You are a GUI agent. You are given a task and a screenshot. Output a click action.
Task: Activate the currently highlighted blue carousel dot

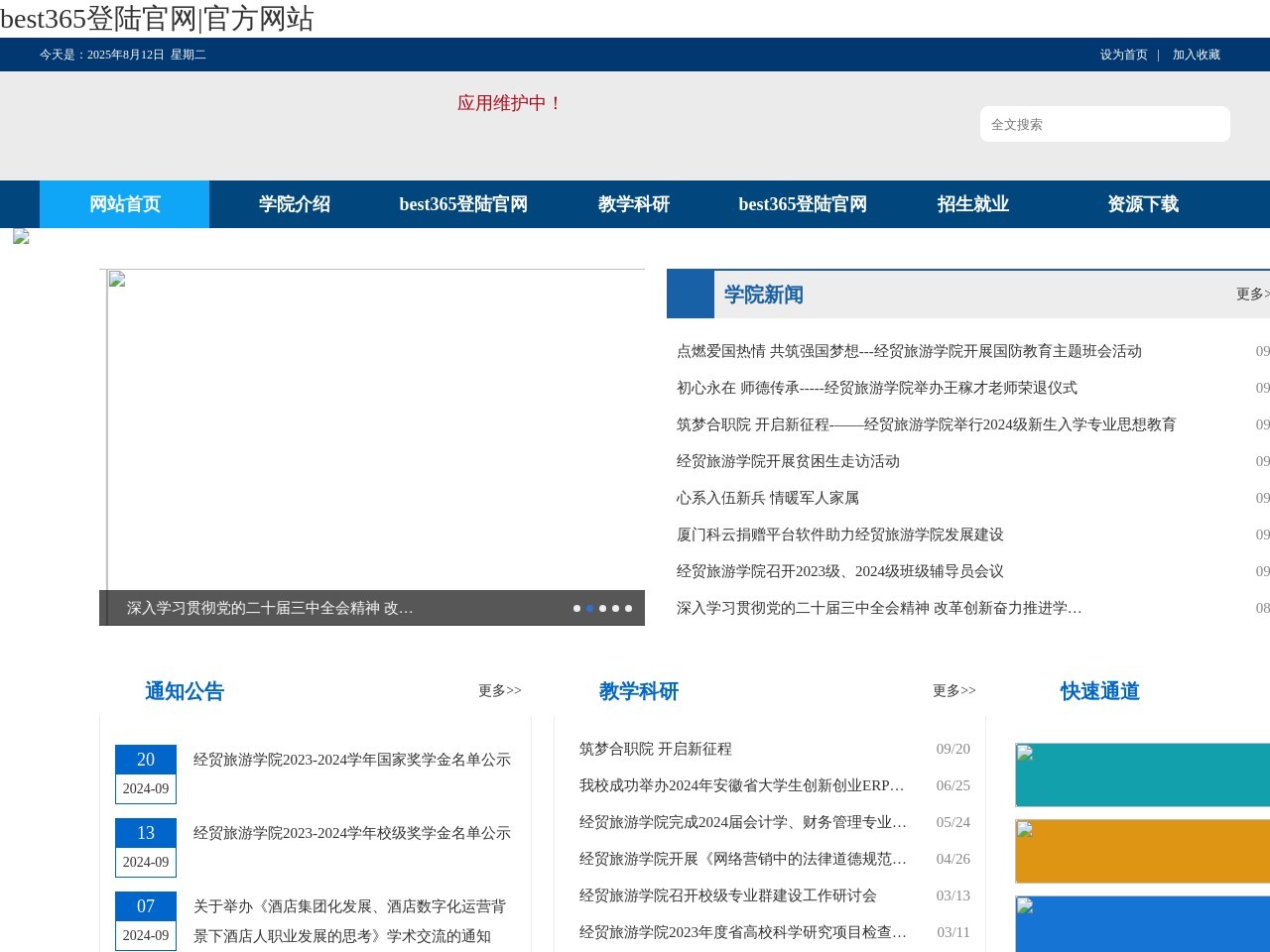pyautogui.click(x=588, y=608)
